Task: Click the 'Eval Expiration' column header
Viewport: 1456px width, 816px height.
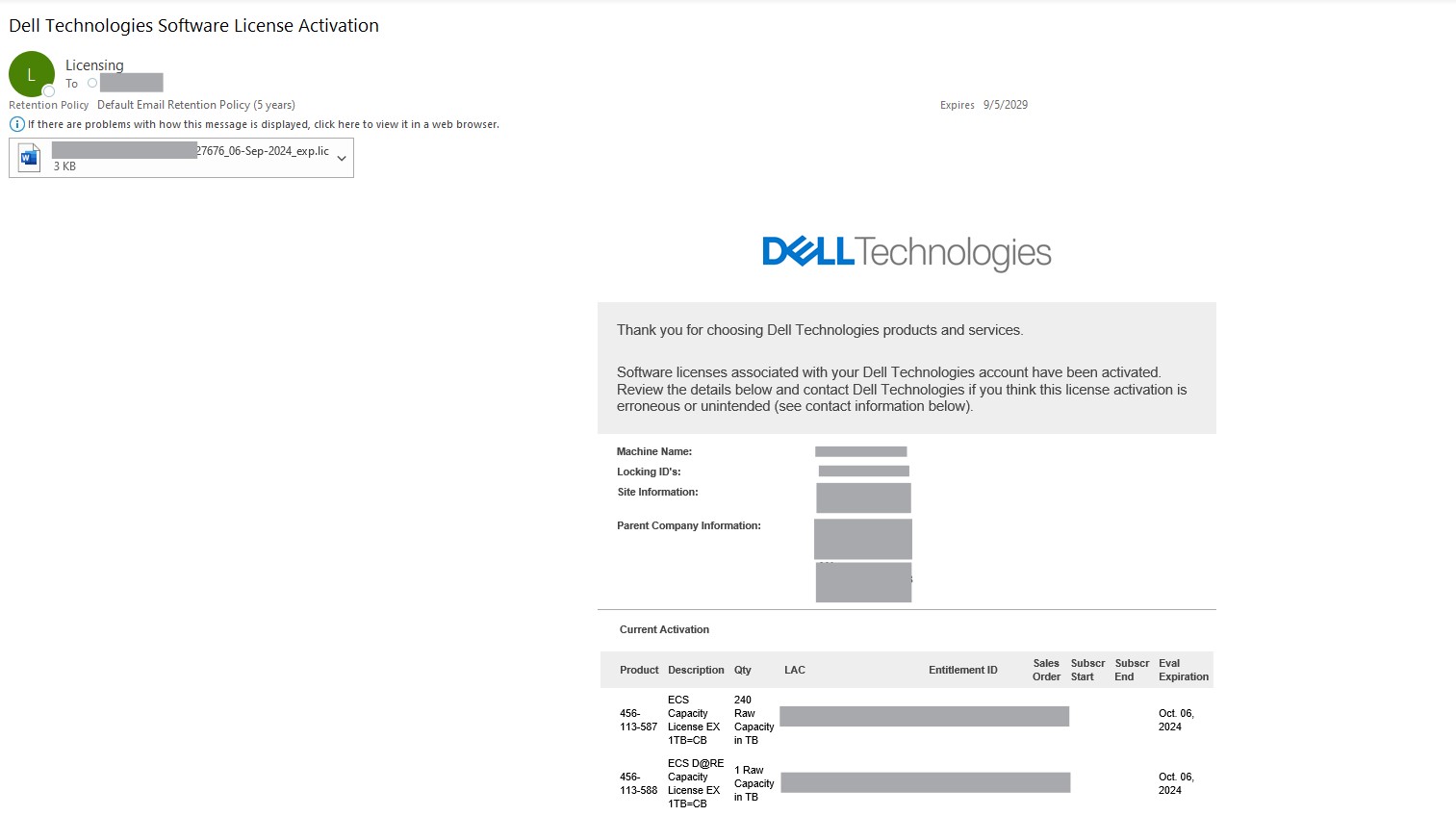Action: 1184,670
